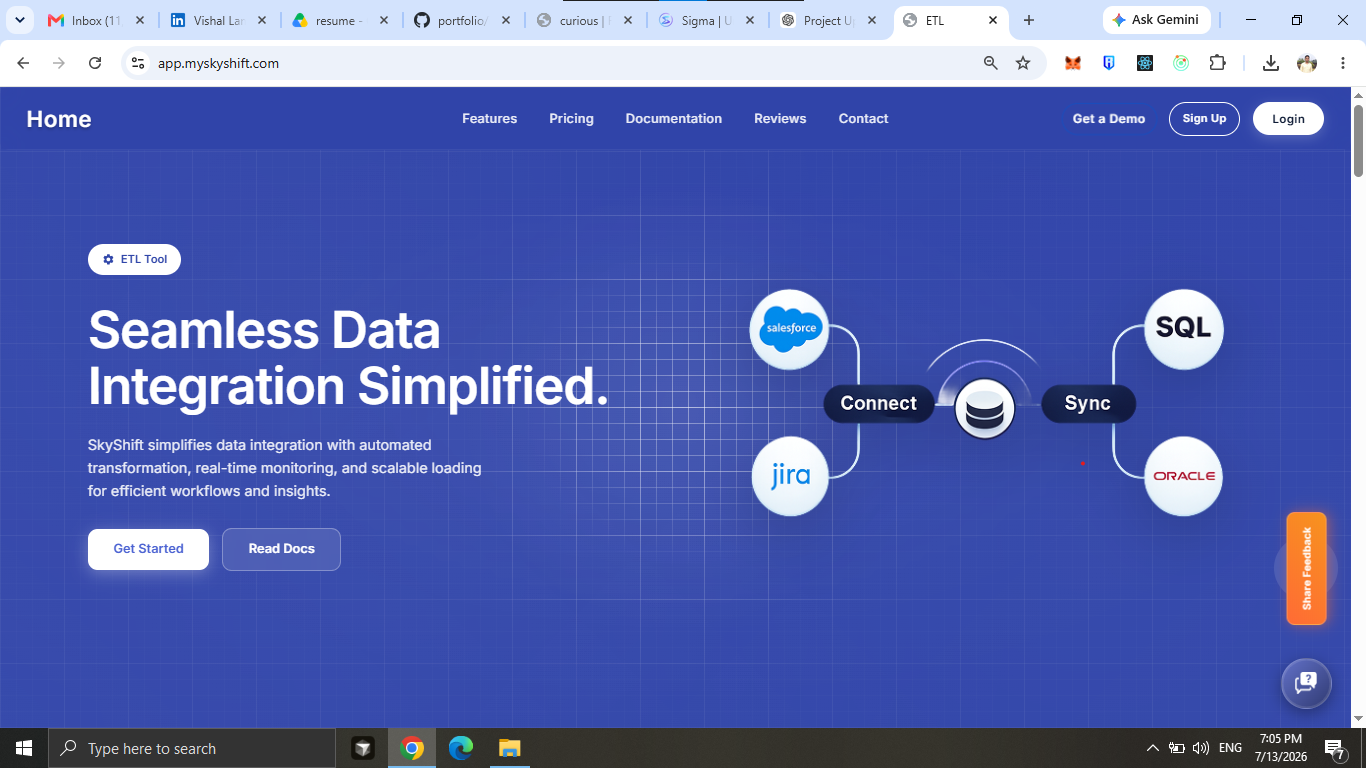
Task: Open the Pricing nav item
Action: coord(571,118)
